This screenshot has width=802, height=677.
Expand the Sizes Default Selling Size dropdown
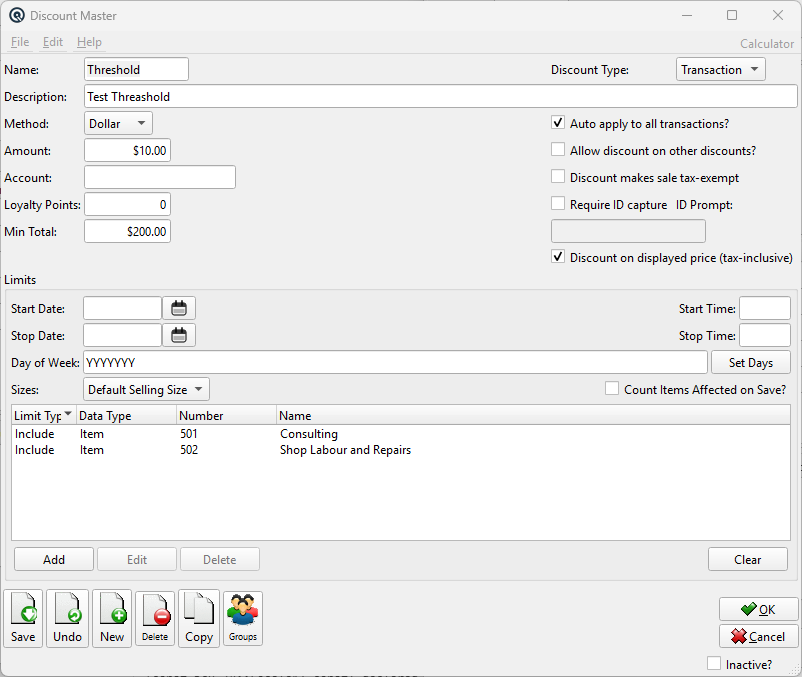[146, 390]
